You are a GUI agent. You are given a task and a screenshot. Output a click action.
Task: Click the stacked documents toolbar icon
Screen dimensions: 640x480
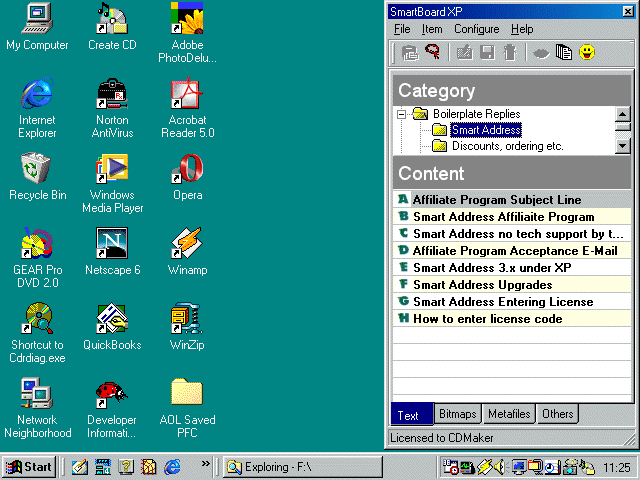564,52
